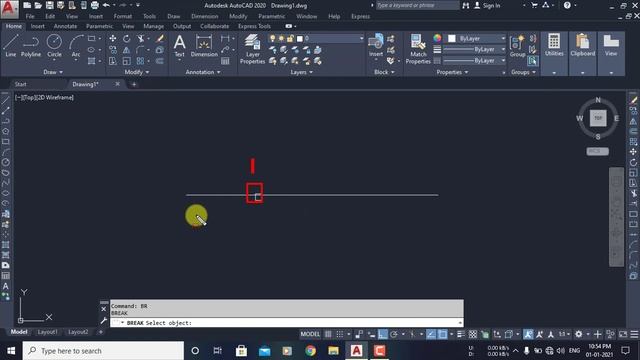Open the Dimension tool
640x360 pixels.
[x=204, y=45]
